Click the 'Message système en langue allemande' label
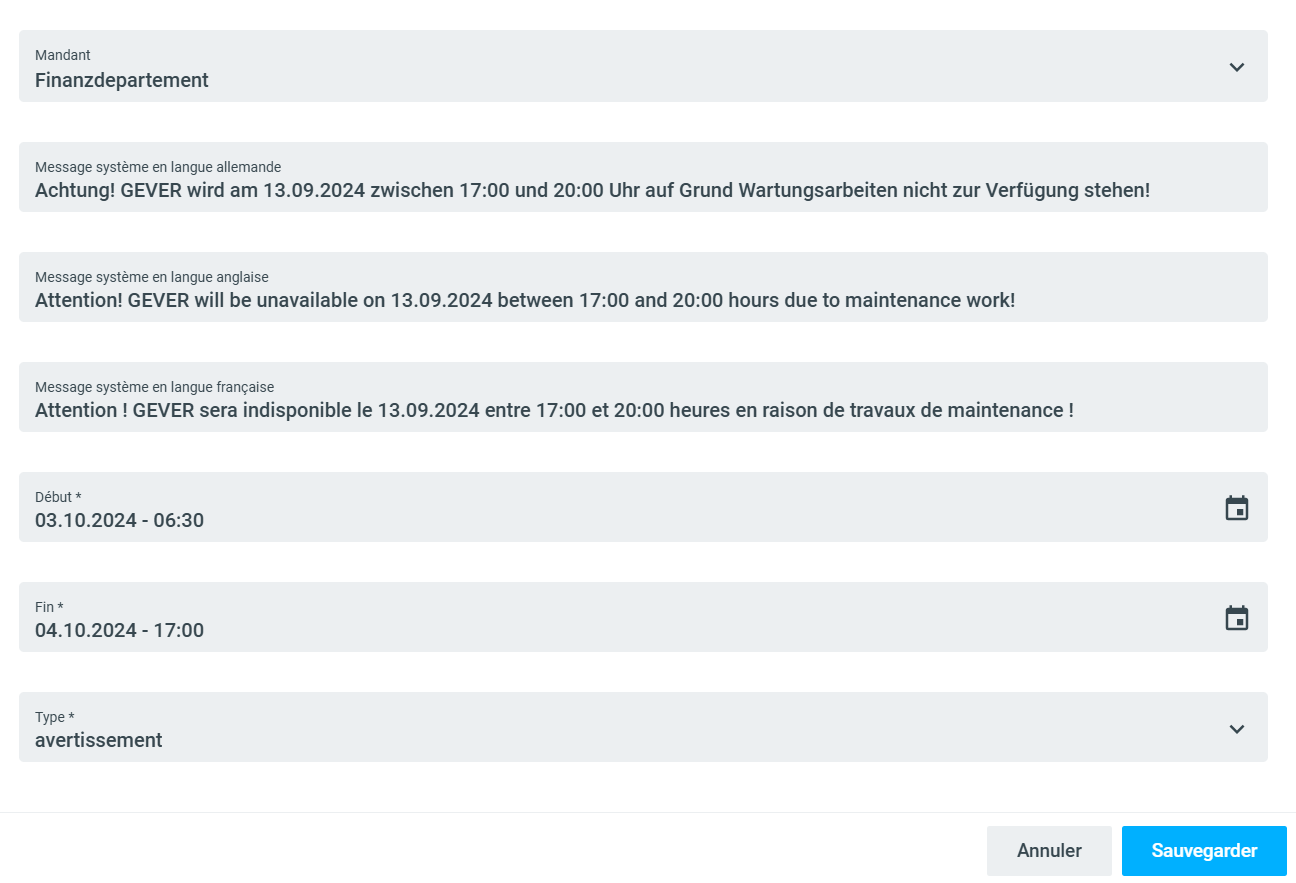Image resolution: width=1296 pixels, height=883 pixels. coord(158,167)
